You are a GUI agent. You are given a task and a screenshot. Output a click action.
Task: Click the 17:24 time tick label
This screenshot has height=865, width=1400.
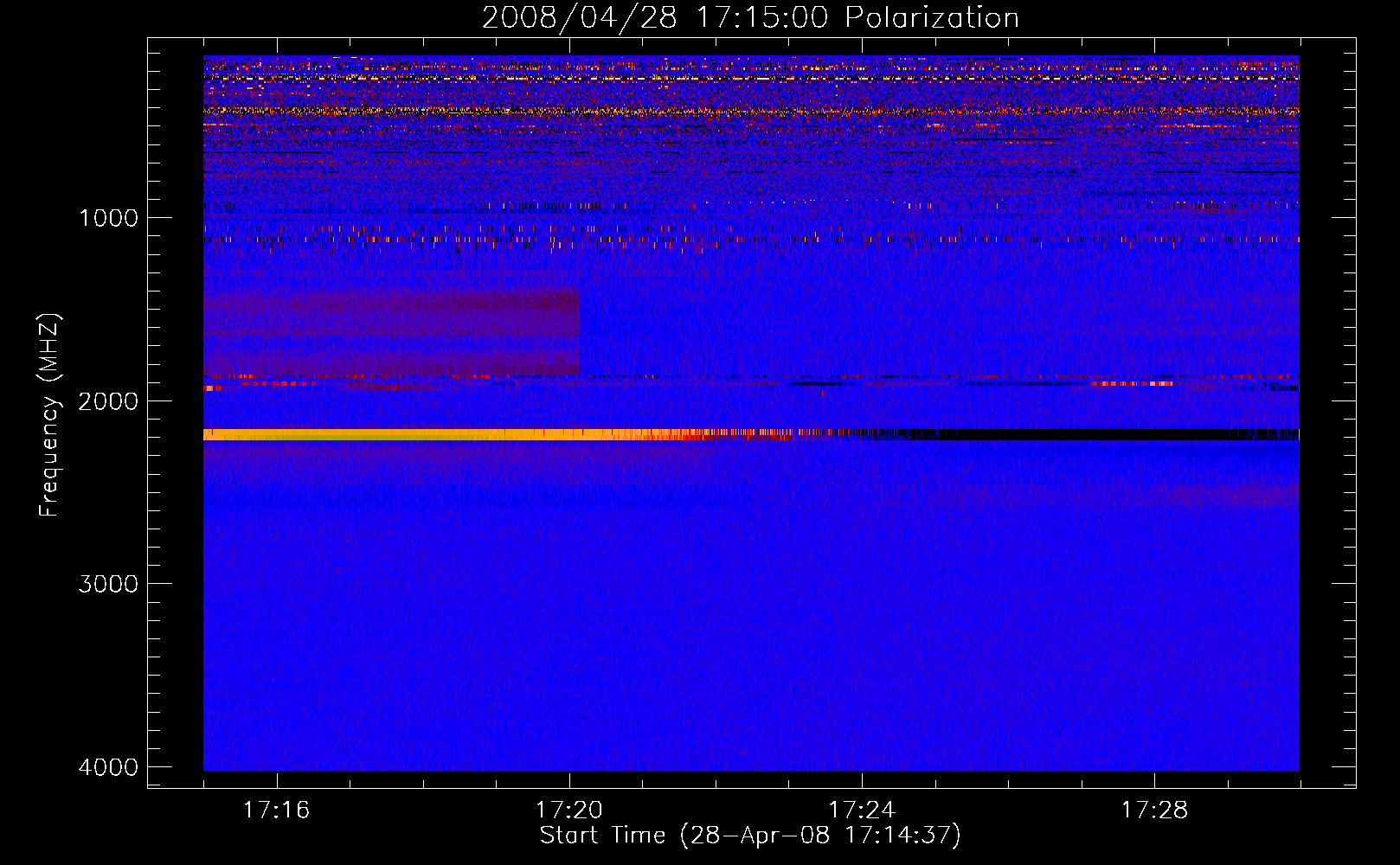click(862, 810)
